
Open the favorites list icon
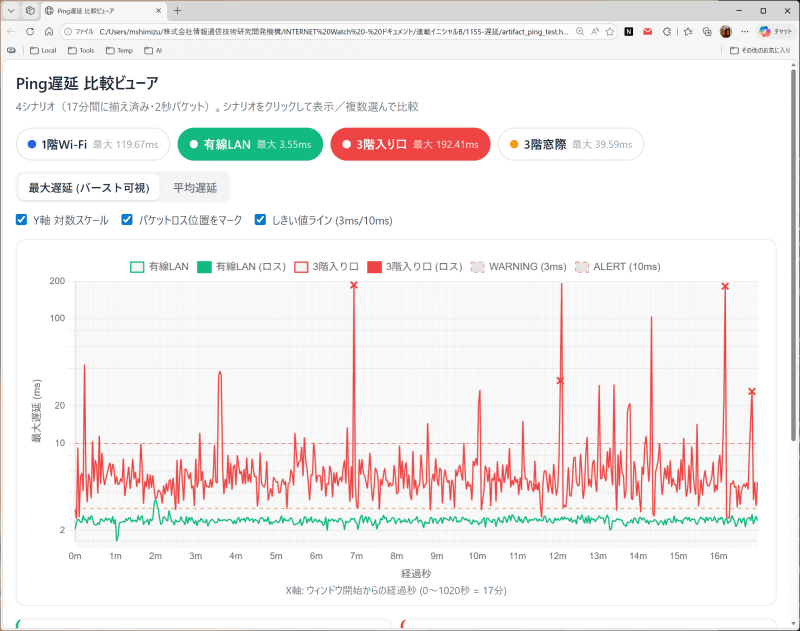coord(688,32)
